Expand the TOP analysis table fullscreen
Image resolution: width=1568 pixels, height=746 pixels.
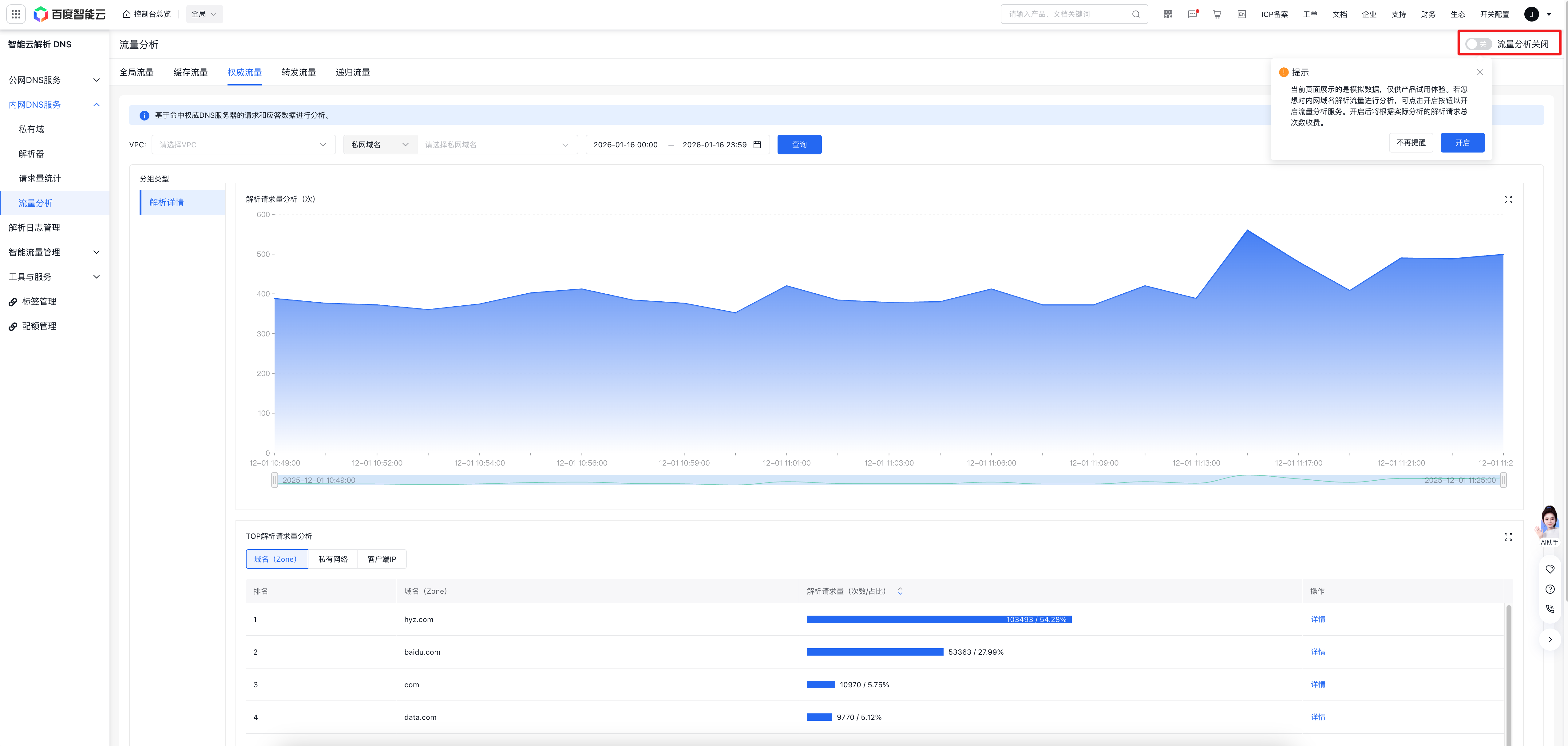click(x=1508, y=537)
